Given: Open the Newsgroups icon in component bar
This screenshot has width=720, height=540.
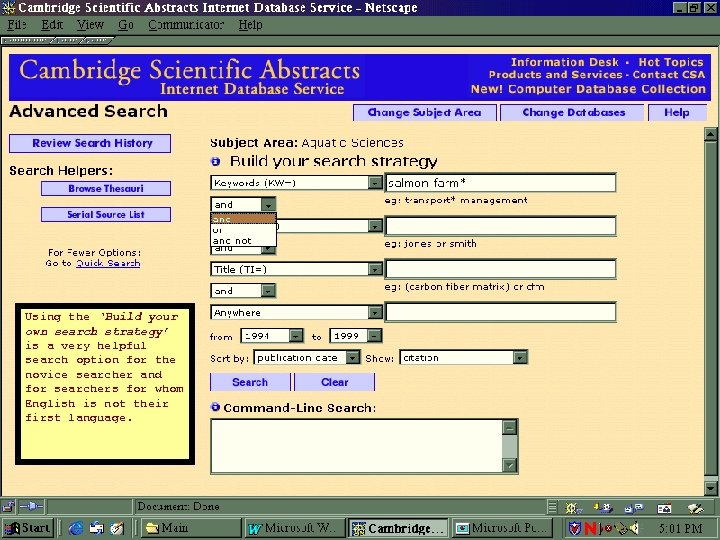Looking at the screenshot, I should [x=633, y=507].
